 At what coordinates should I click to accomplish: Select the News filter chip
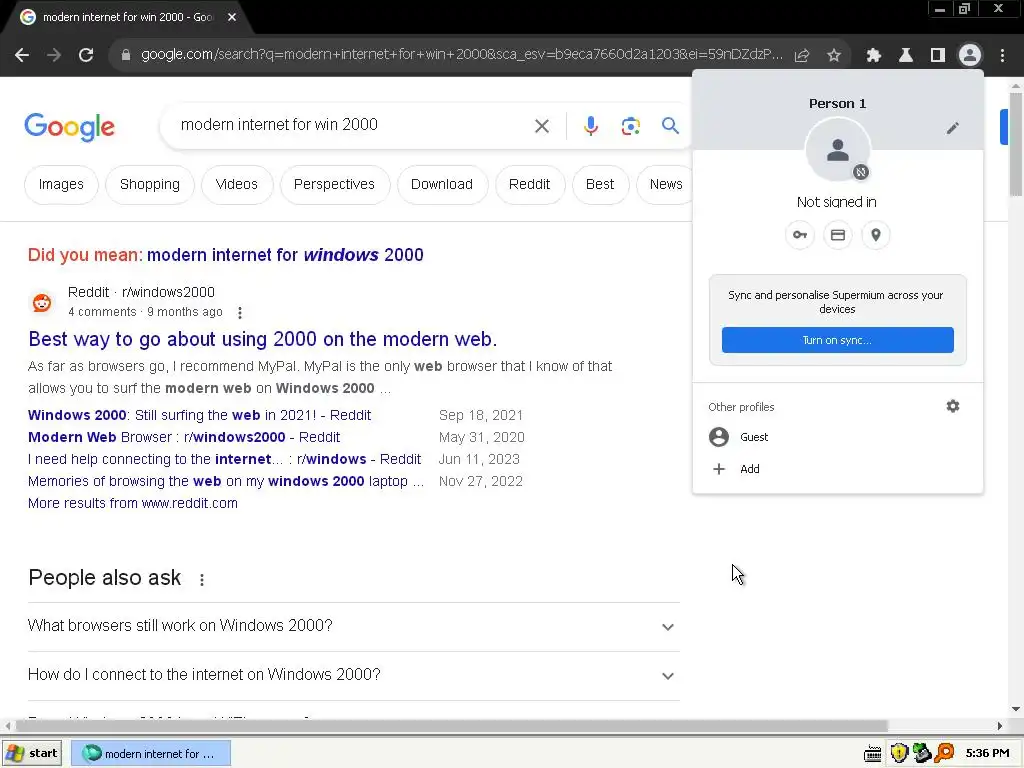pyautogui.click(x=665, y=185)
